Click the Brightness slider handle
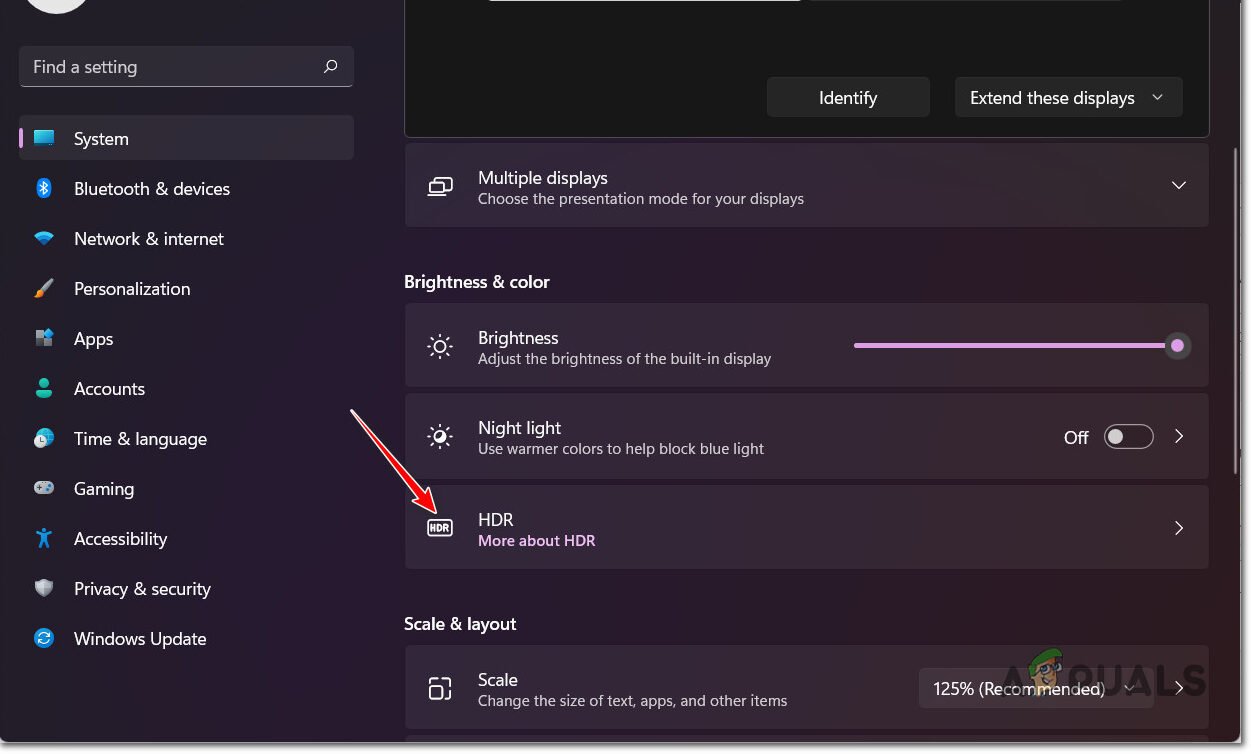 (1177, 346)
